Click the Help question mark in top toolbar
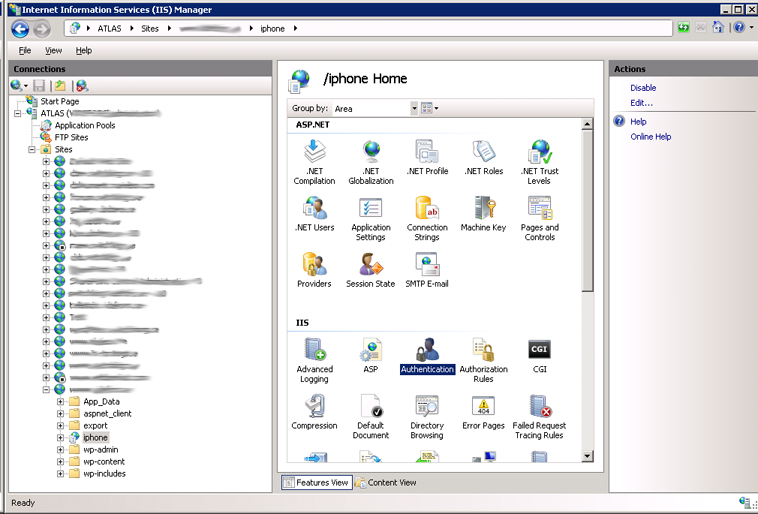758x514 pixels. tap(739, 28)
